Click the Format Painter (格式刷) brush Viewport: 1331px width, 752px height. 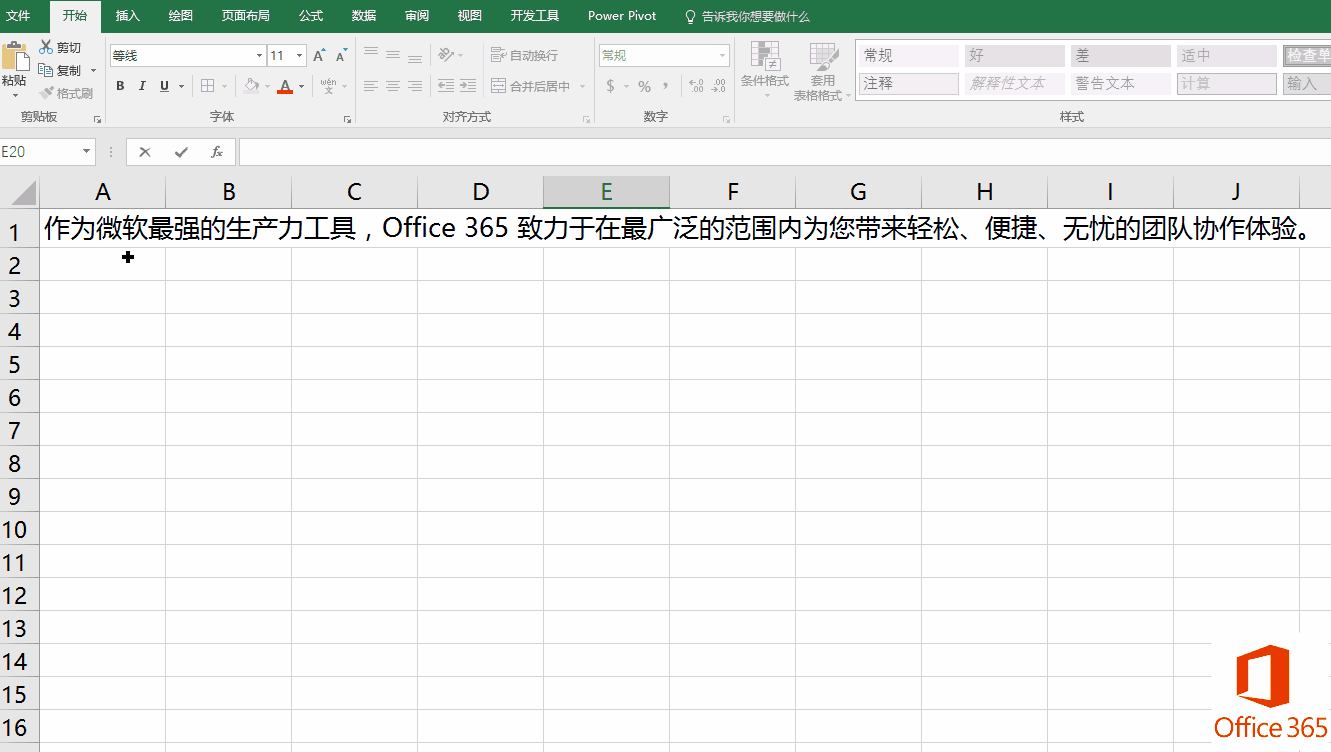(x=46, y=93)
